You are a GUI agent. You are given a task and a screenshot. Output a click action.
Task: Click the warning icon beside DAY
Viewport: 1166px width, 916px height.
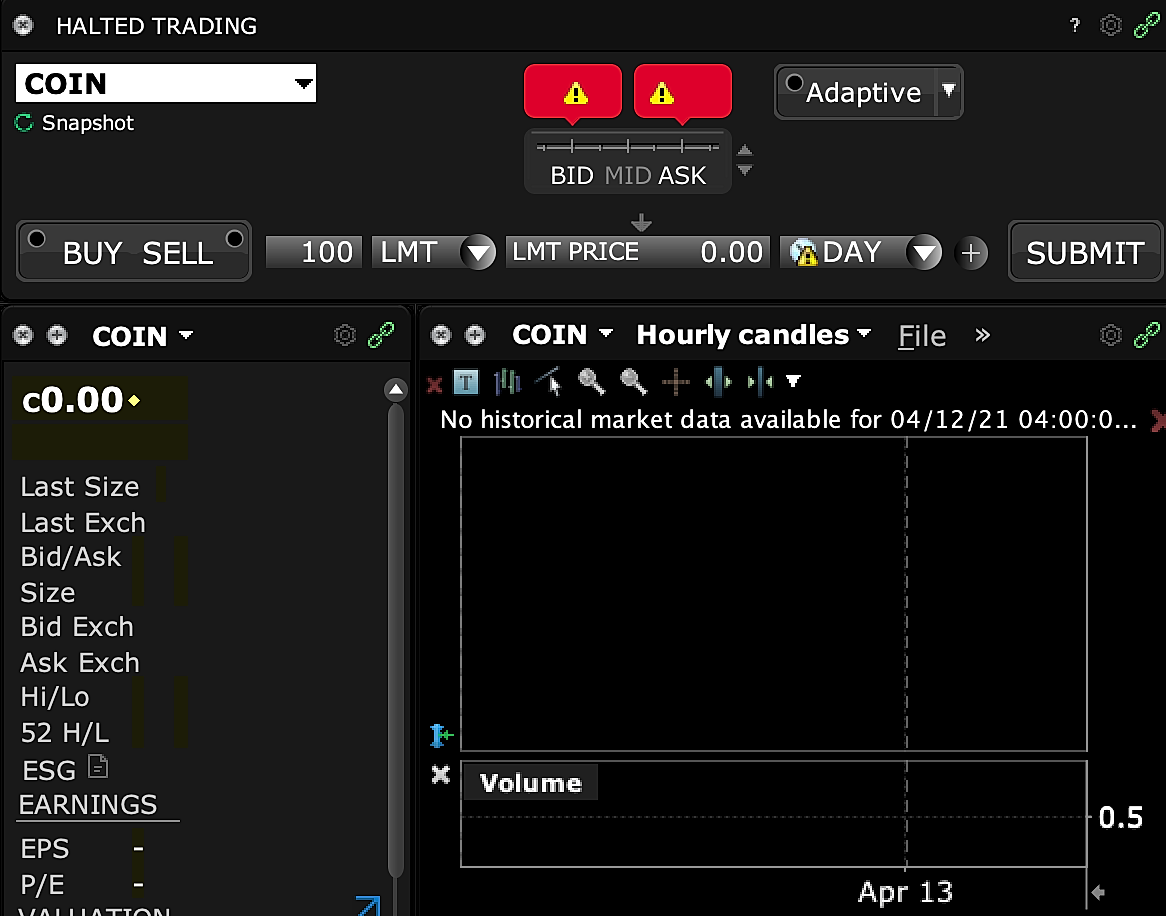(x=804, y=253)
